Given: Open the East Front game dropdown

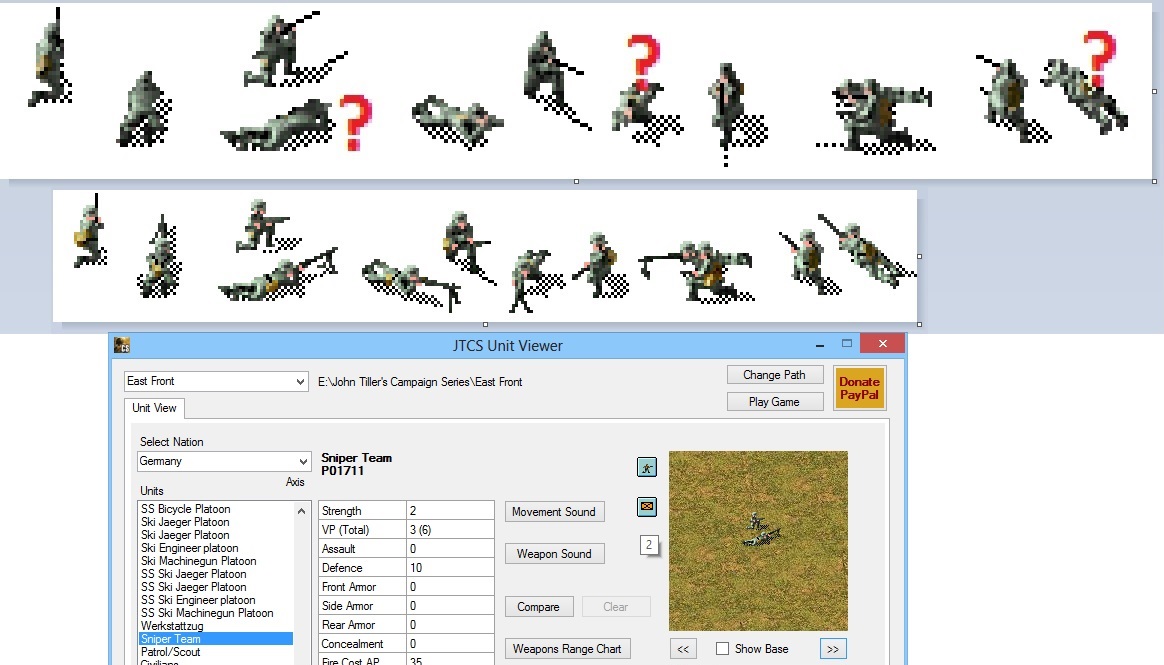Looking at the screenshot, I should 216,381.
